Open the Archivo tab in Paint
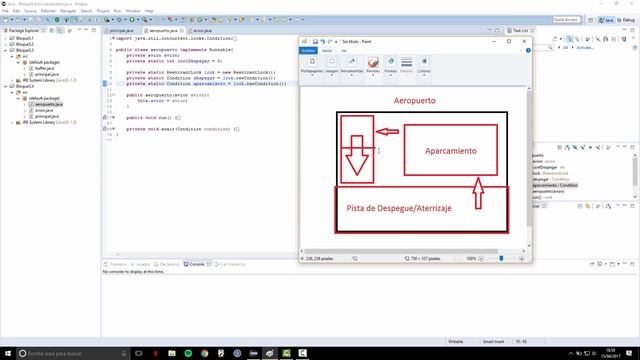This screenshot has width=640, height=360. click(x=308, y=51)
